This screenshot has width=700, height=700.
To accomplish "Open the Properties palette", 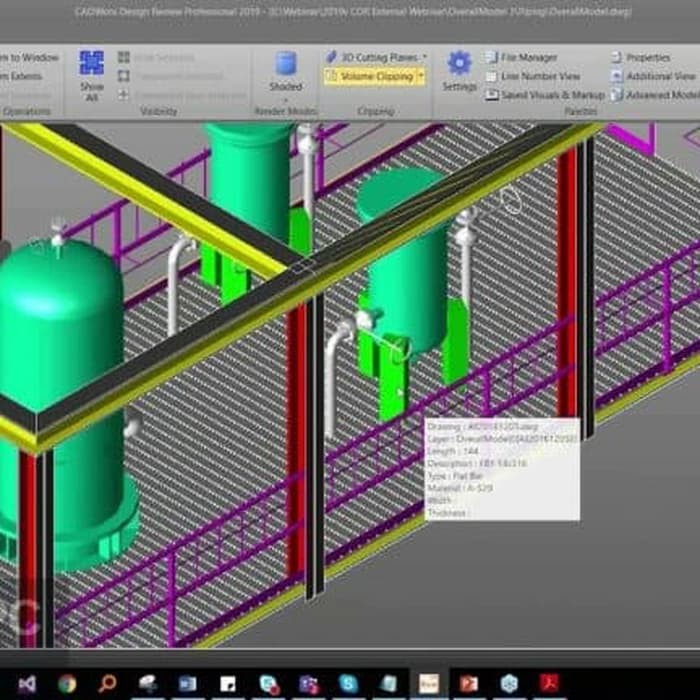I will point(646,58).
